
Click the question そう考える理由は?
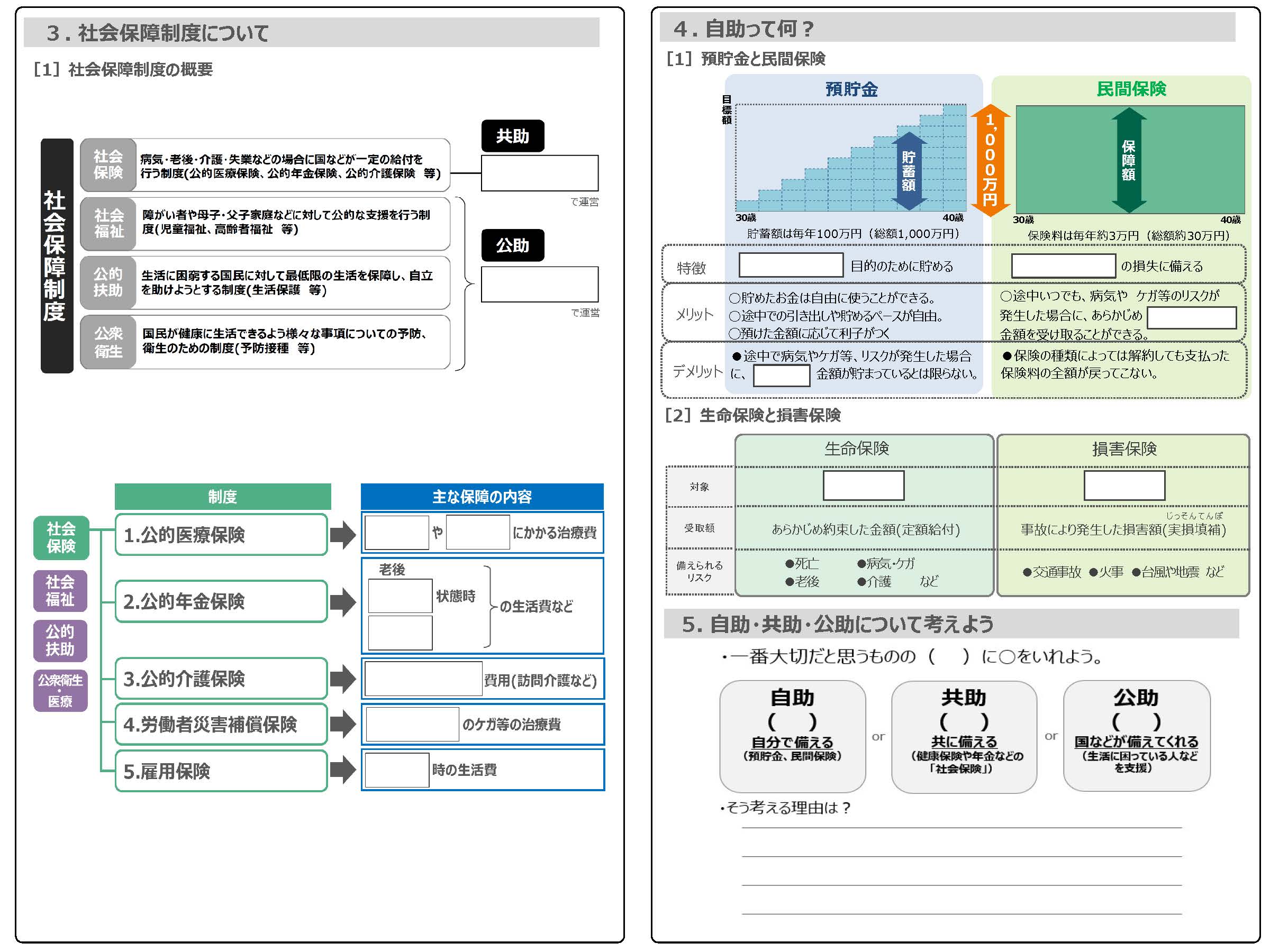(x=785, y=808)
